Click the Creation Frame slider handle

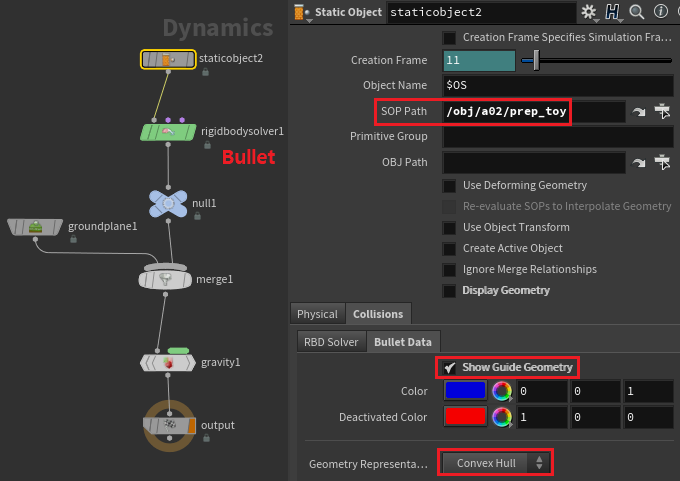tap(536, 60)
